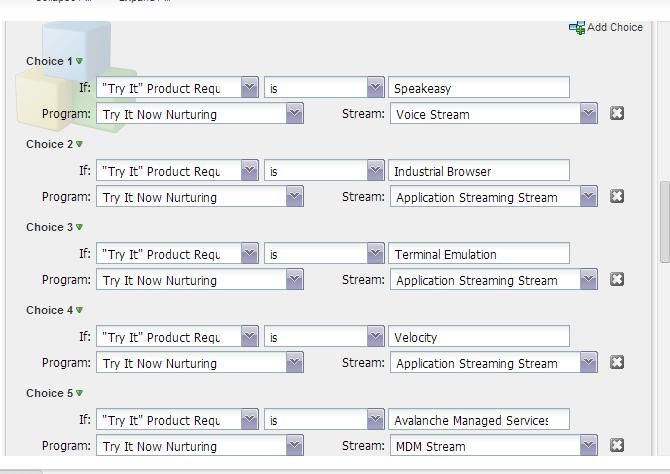Open Choice 2 Program dropdown
The height and width of the screenshot is (474, 670).
294,197
